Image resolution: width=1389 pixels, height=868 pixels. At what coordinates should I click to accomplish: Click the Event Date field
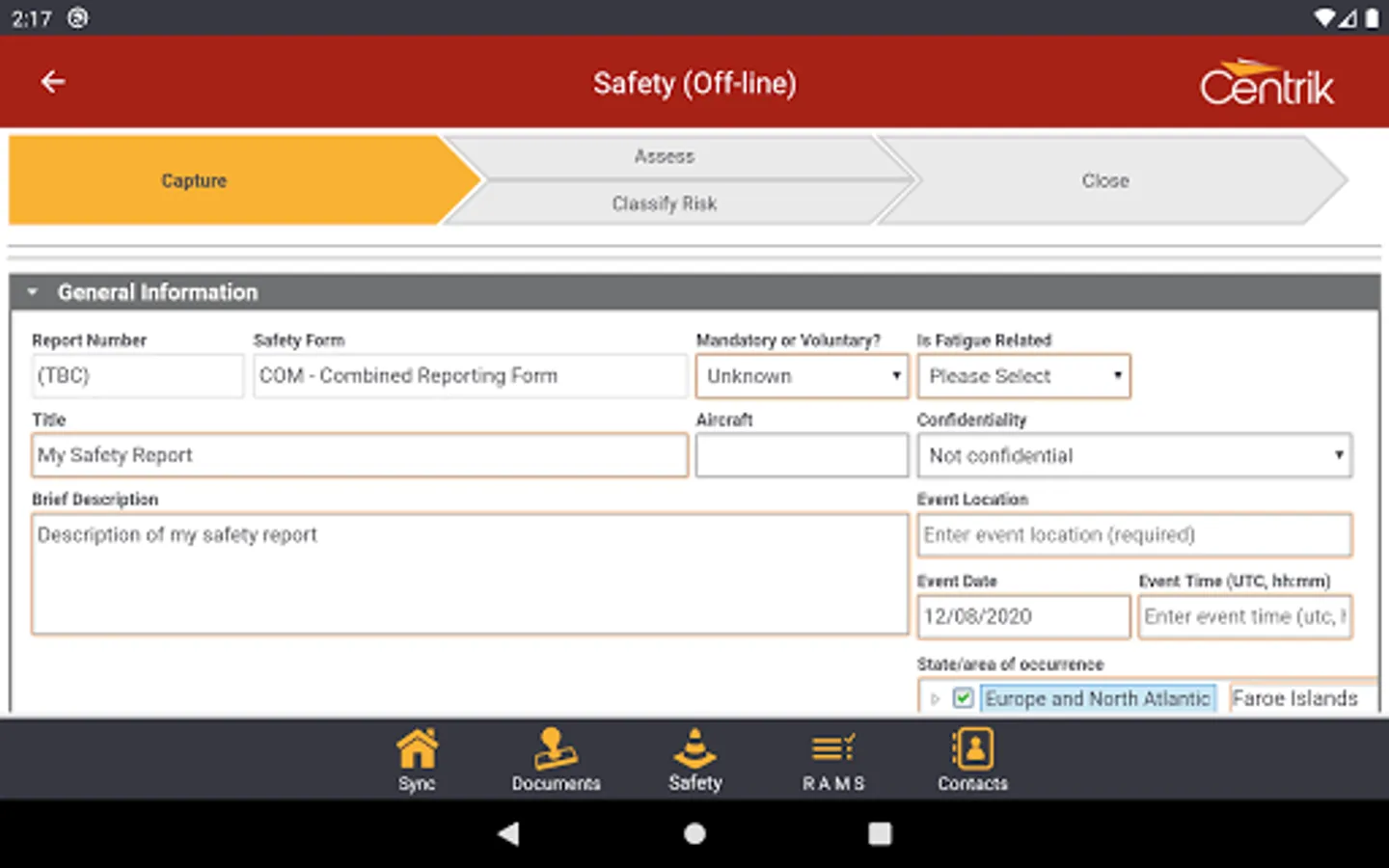coord(1023,616)
